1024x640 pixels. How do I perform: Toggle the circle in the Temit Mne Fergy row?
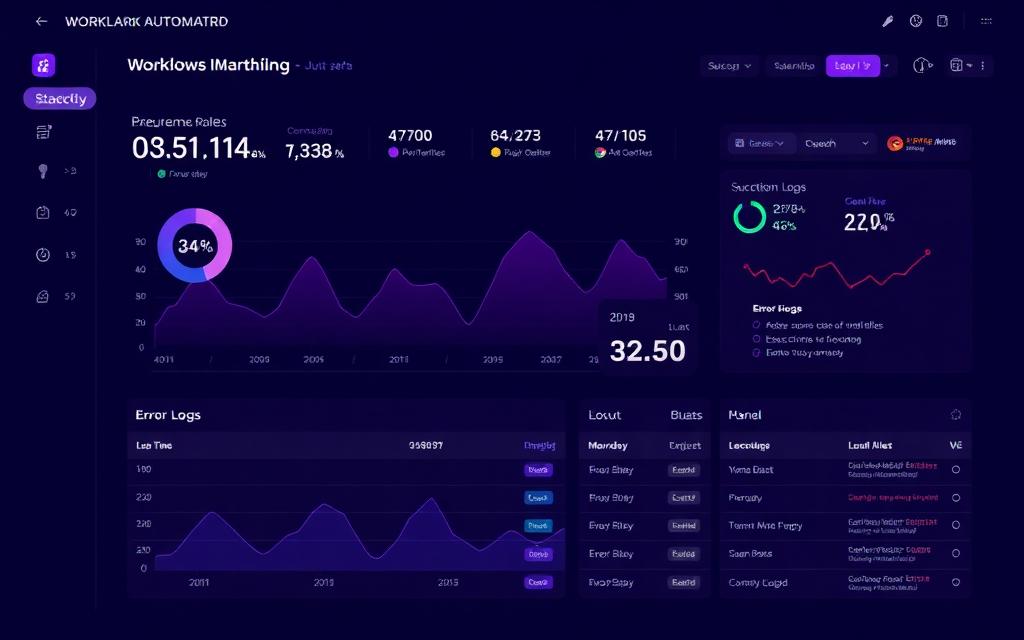tap(956, 525)
